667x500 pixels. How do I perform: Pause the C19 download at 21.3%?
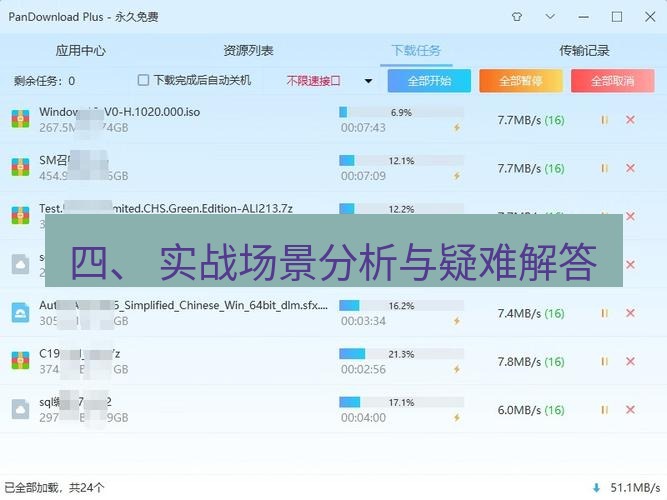(x=604, y=362)
